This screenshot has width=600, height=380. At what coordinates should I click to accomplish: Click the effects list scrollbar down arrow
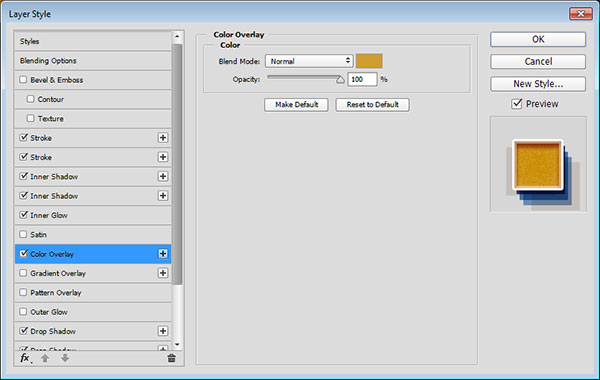pyautogui.click(x=177, y=345)
